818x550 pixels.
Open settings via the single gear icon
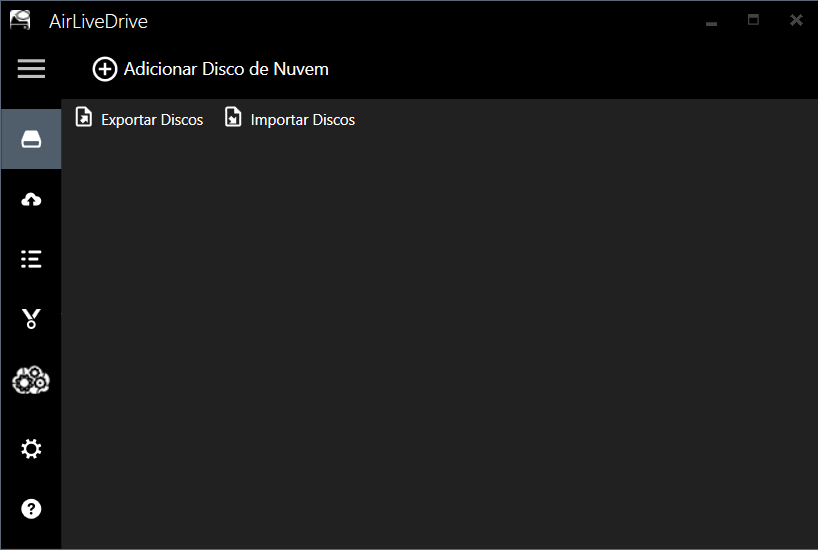pyautogui.click(x=31, y=449)
